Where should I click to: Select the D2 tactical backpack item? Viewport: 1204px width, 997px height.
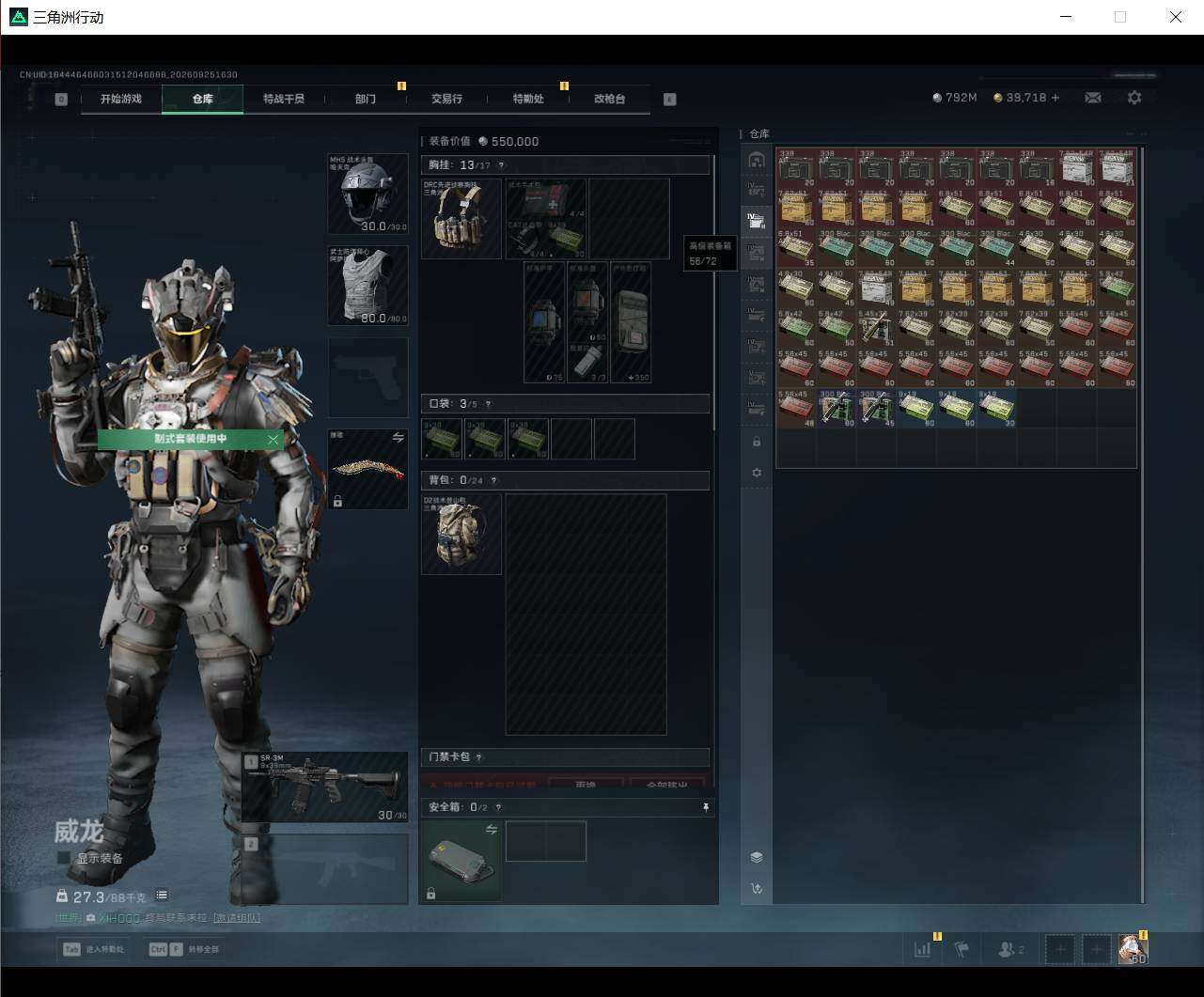pos(461,534)
